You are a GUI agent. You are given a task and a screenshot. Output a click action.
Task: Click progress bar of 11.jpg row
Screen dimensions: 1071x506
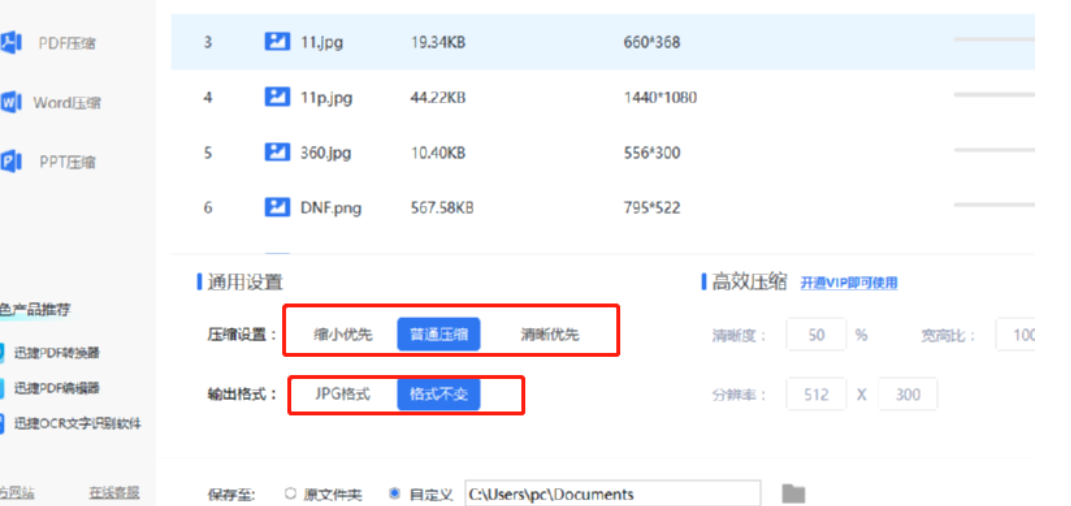994,40
